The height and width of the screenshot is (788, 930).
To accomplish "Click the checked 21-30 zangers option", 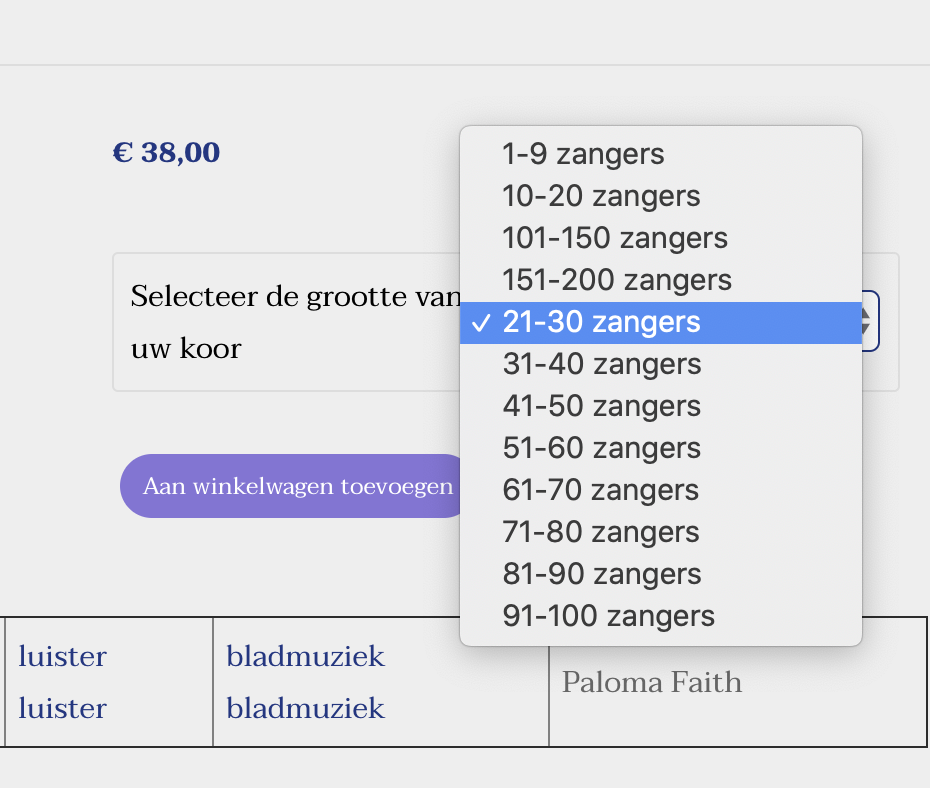I will pos(601,322).
